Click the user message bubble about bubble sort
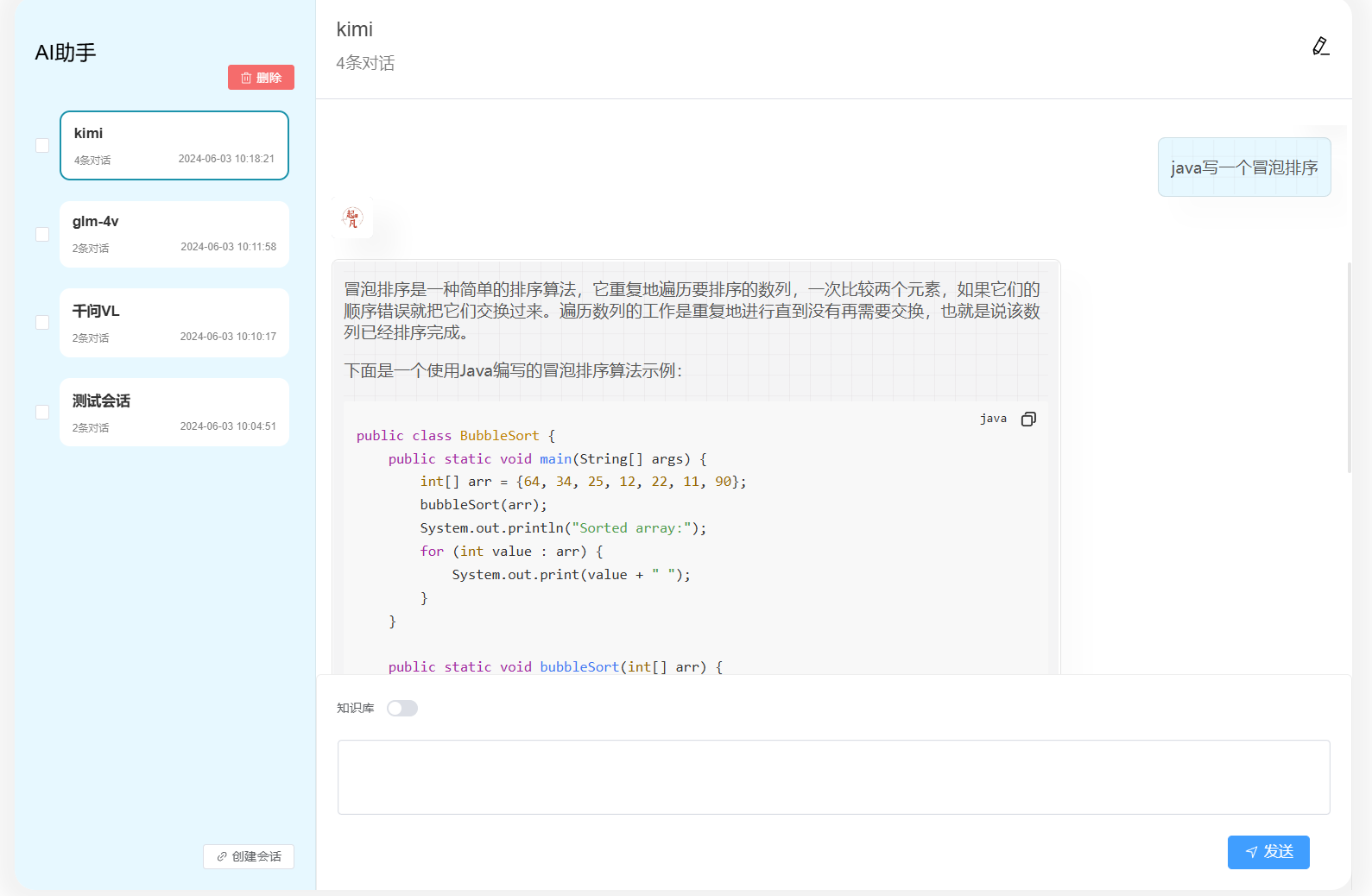Viewport: 1372px width, 896px height. click(1243, 167)
